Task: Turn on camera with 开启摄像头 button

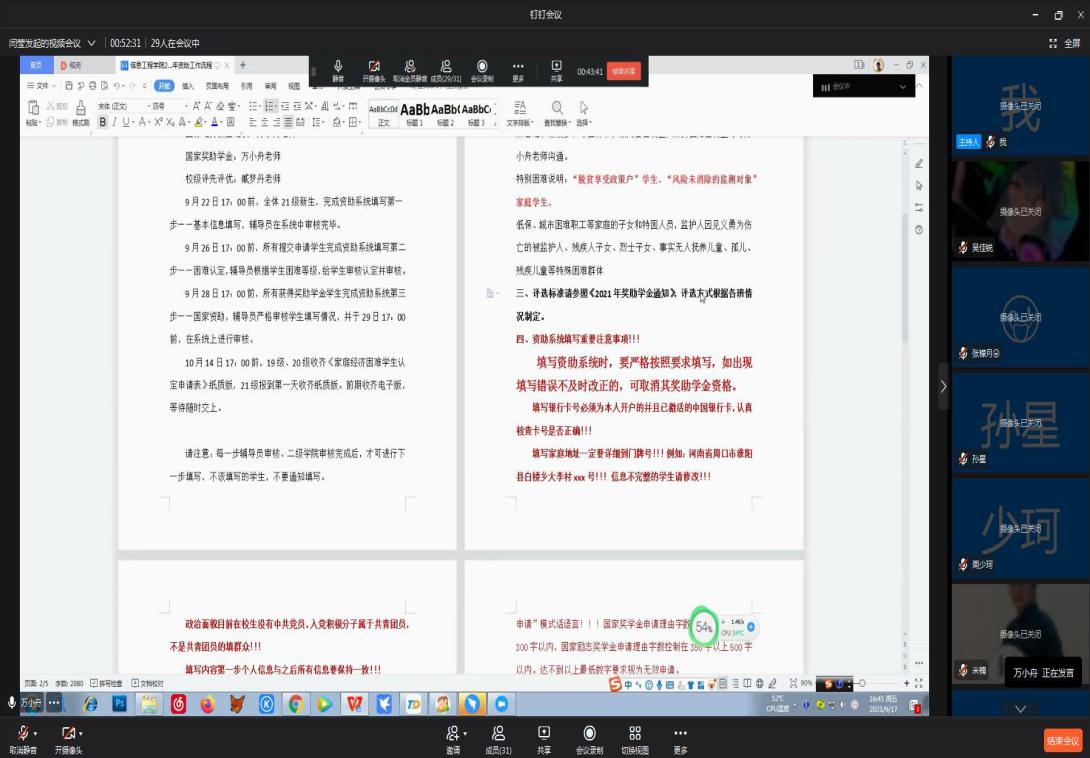Action: (x=67, y=735)
